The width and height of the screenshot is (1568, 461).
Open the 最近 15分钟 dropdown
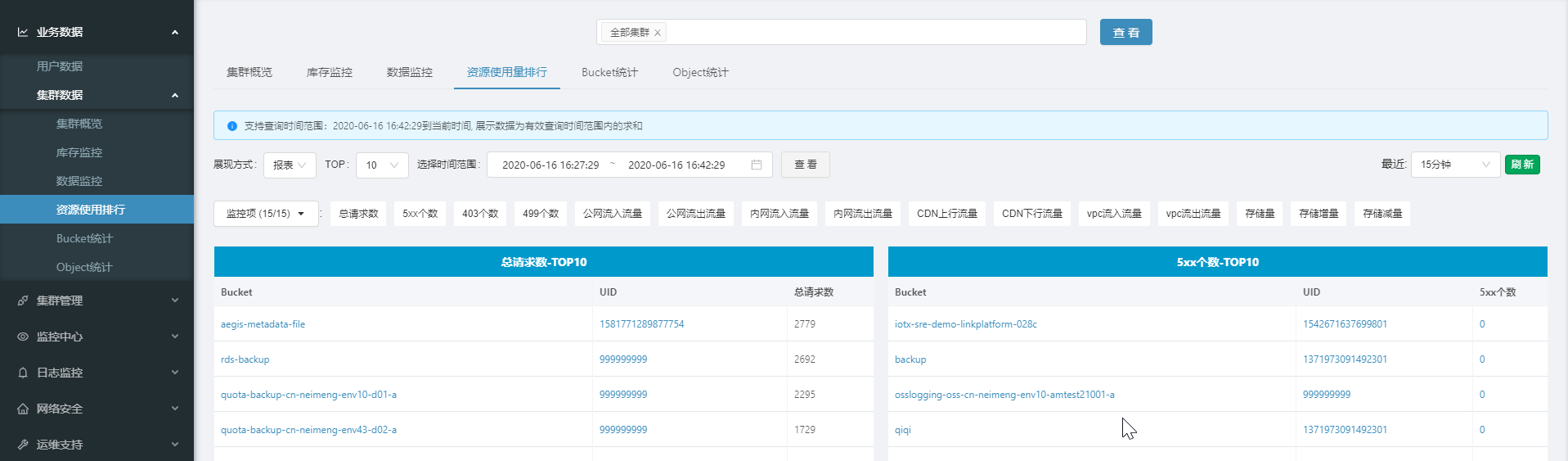point(1456,165)
